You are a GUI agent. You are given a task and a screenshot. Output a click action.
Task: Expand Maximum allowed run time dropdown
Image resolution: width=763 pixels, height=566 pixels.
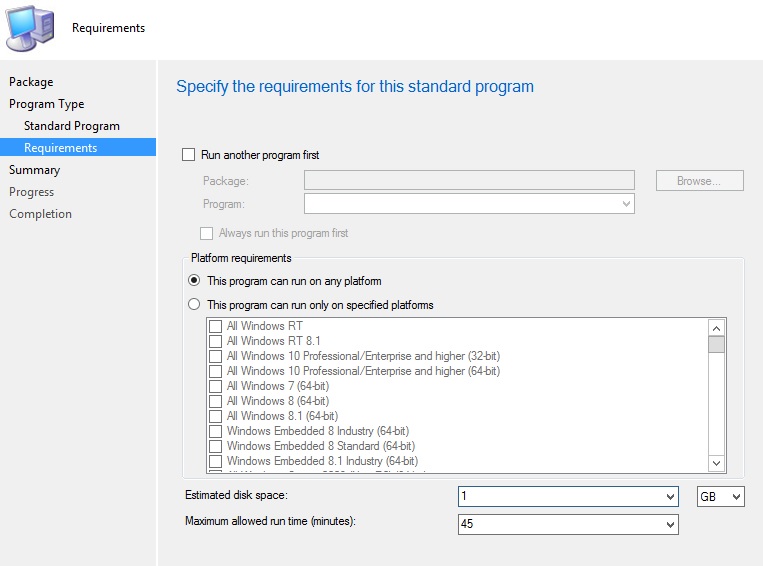pos(669,525)
